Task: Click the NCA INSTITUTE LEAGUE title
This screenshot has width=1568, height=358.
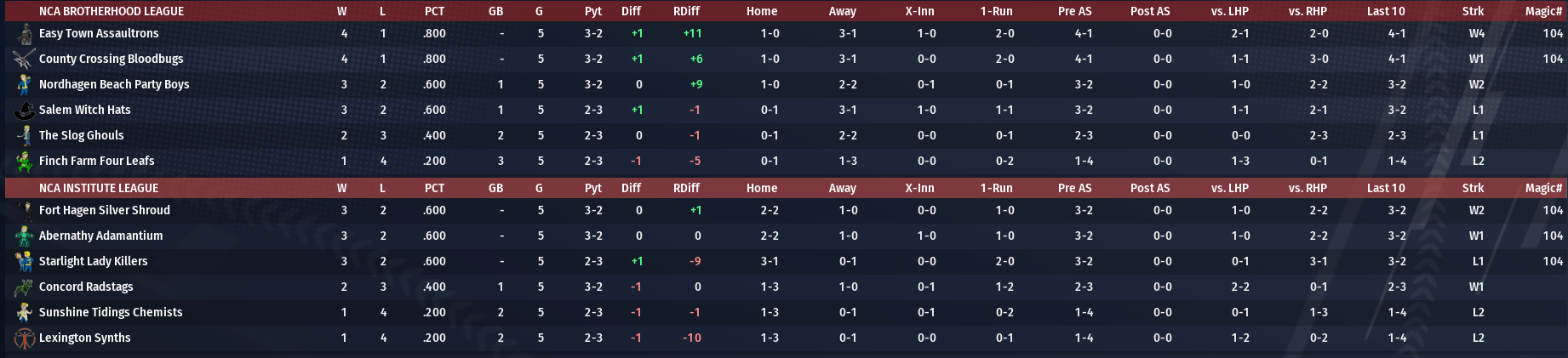Action: [99, 189]
